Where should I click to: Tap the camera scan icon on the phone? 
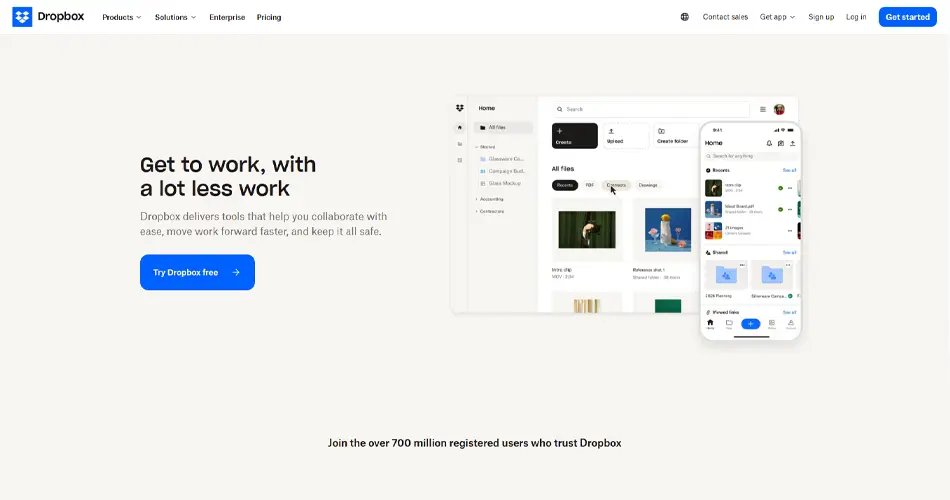(780, 143)
